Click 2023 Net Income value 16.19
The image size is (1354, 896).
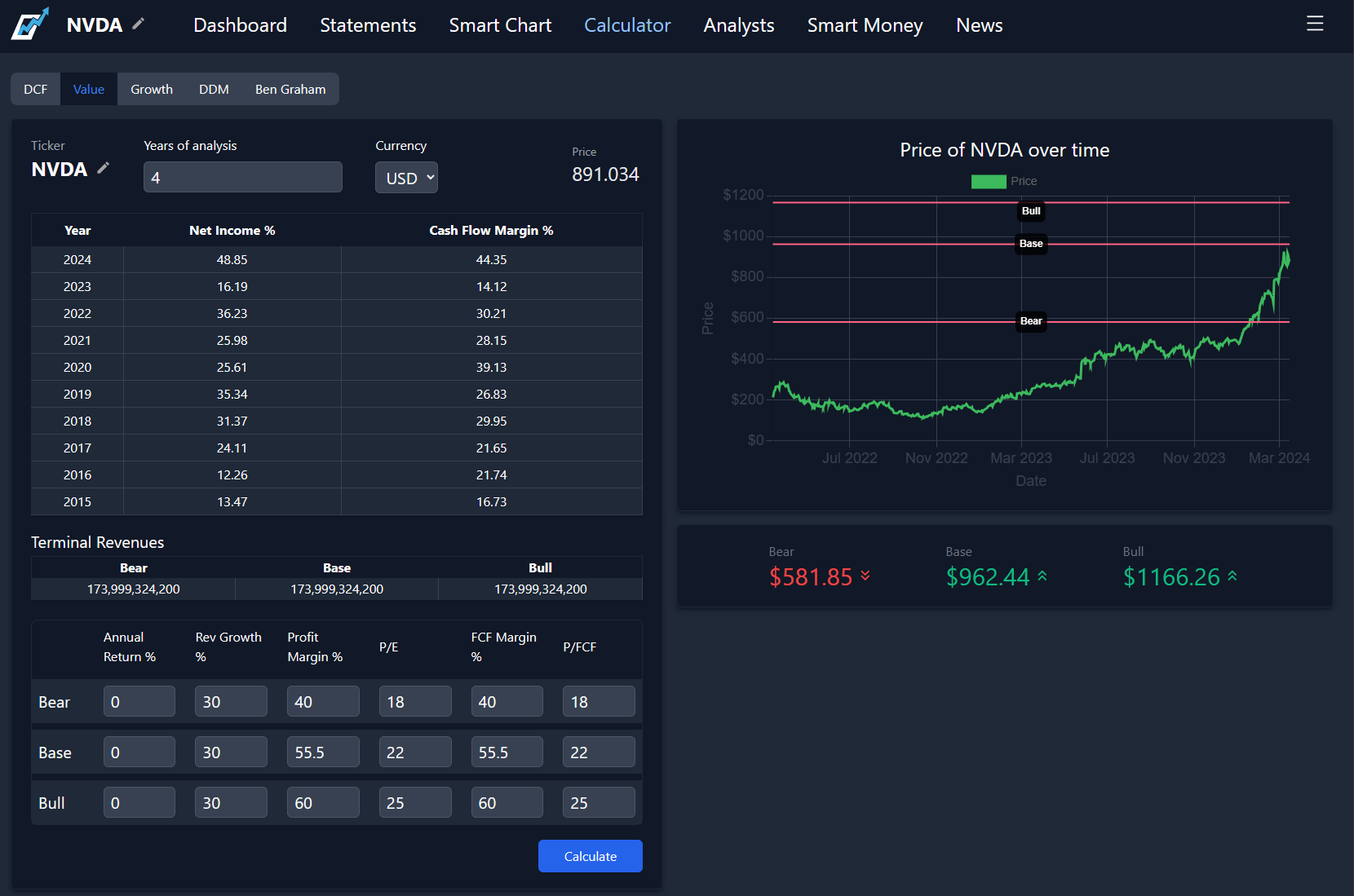[x=232, y=286]
